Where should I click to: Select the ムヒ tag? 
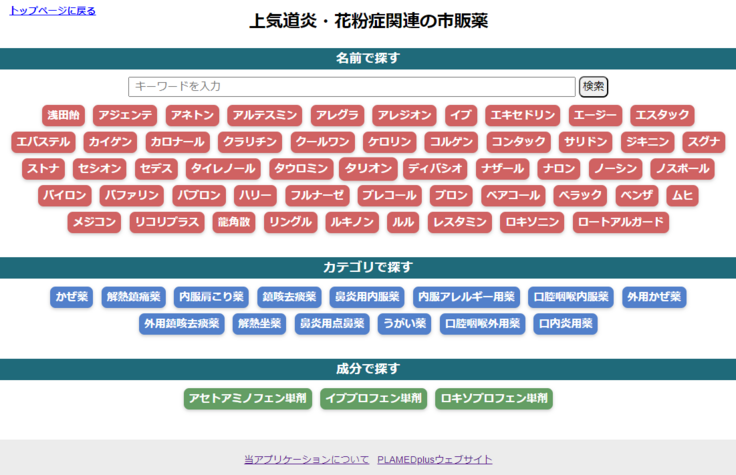tap(682, 196)
